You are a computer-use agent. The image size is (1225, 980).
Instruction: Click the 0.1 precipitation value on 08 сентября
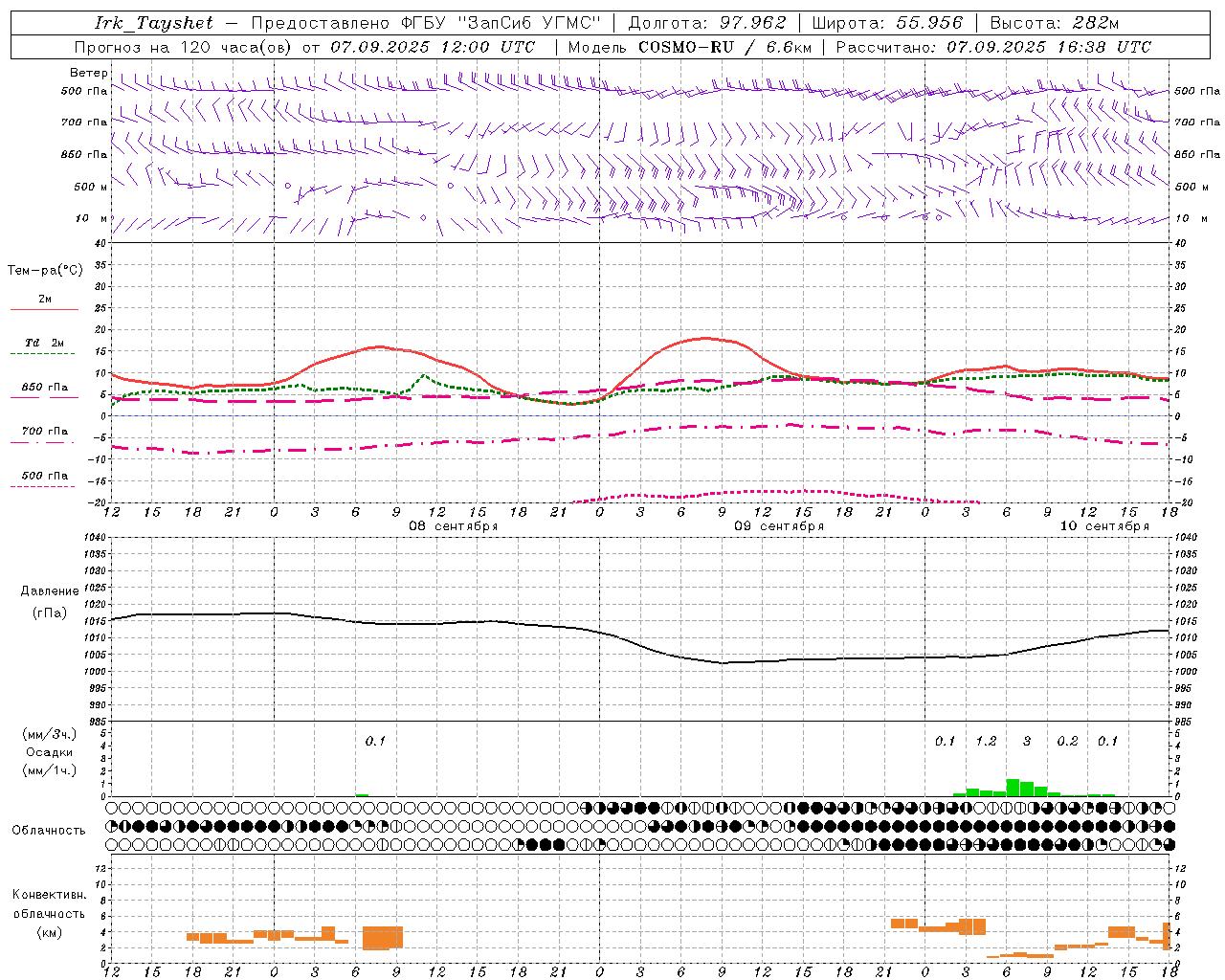click(x=375, y=742)
